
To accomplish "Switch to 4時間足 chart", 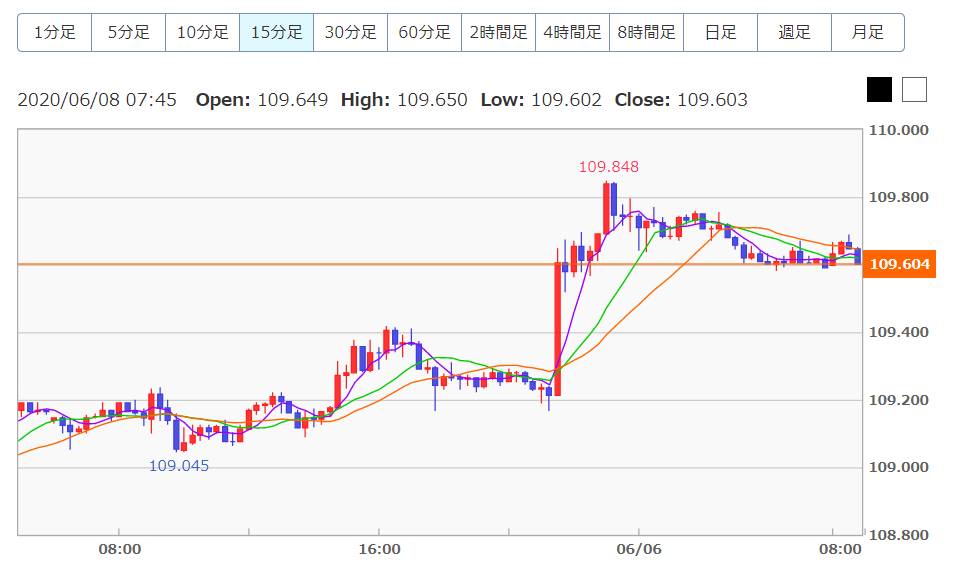I will pos(573,32).
